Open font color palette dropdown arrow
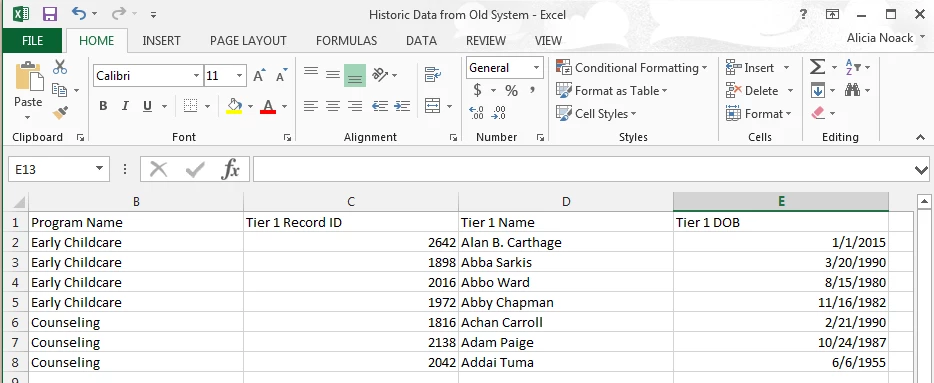This screenshot has height=383, width=934. click(x=284, y=107)
